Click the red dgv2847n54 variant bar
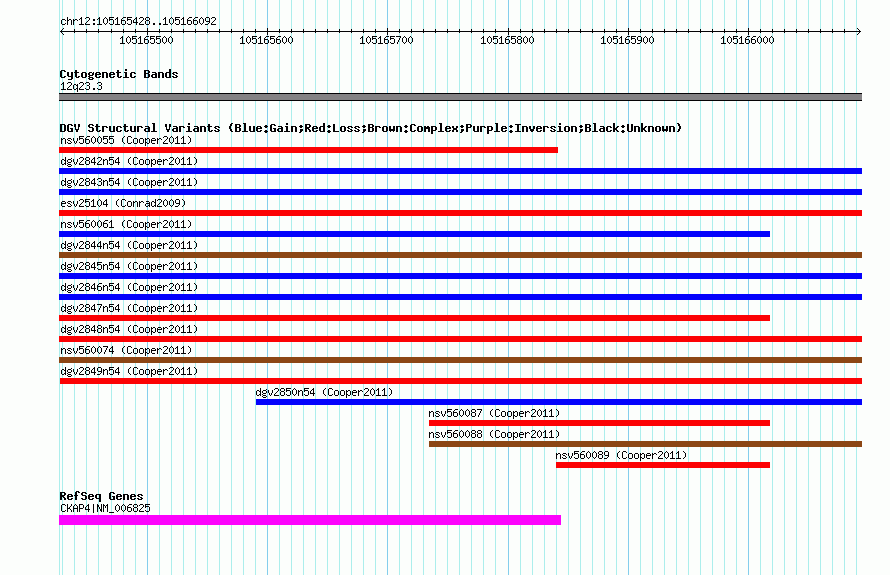Image resolution: width=890 pixels, height=575 pixels. tap(414, 318)
